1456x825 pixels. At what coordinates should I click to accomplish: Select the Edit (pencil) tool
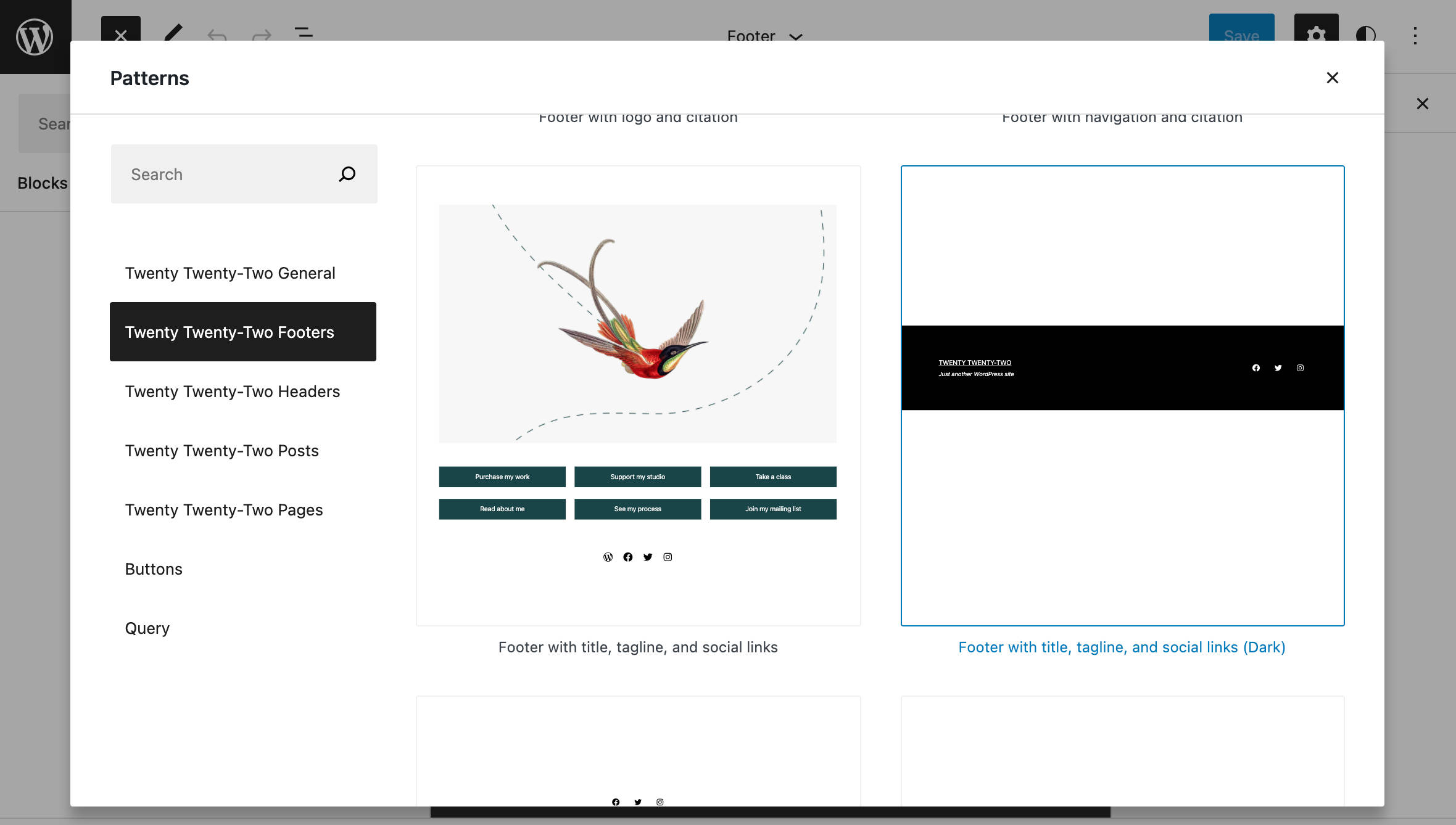pyautogui.click(x=173, y=35)
